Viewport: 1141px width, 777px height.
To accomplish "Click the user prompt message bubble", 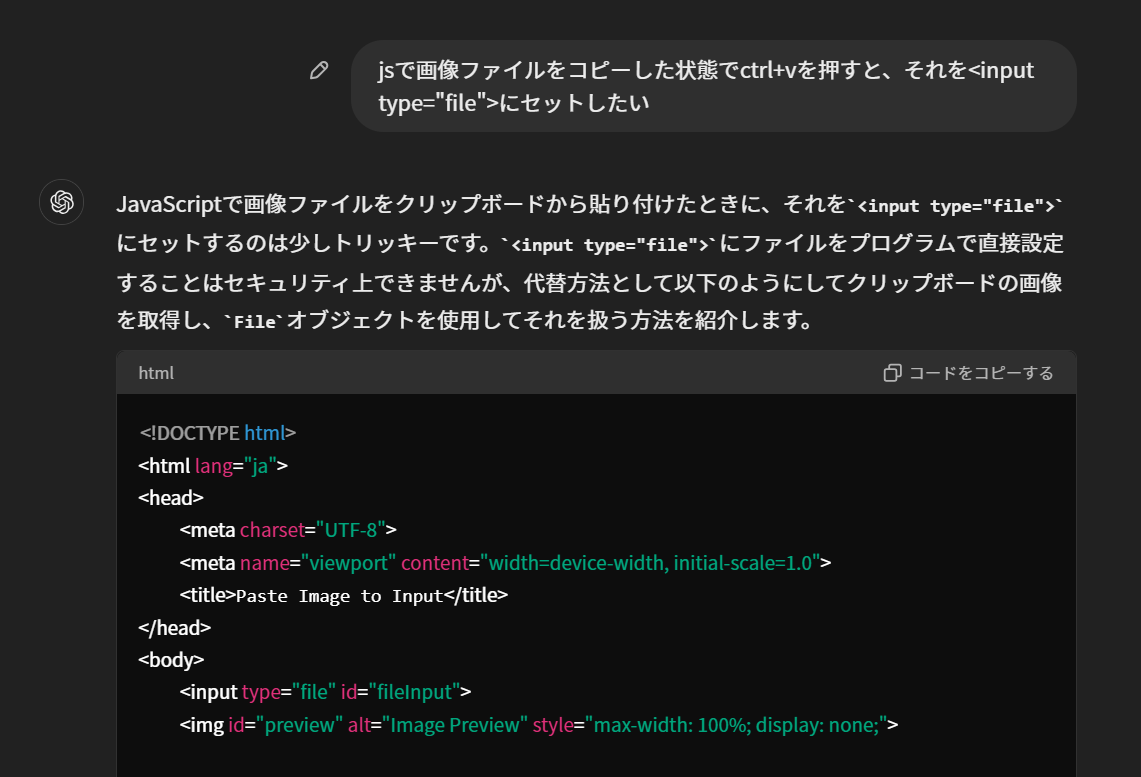I will click(713, 86).
